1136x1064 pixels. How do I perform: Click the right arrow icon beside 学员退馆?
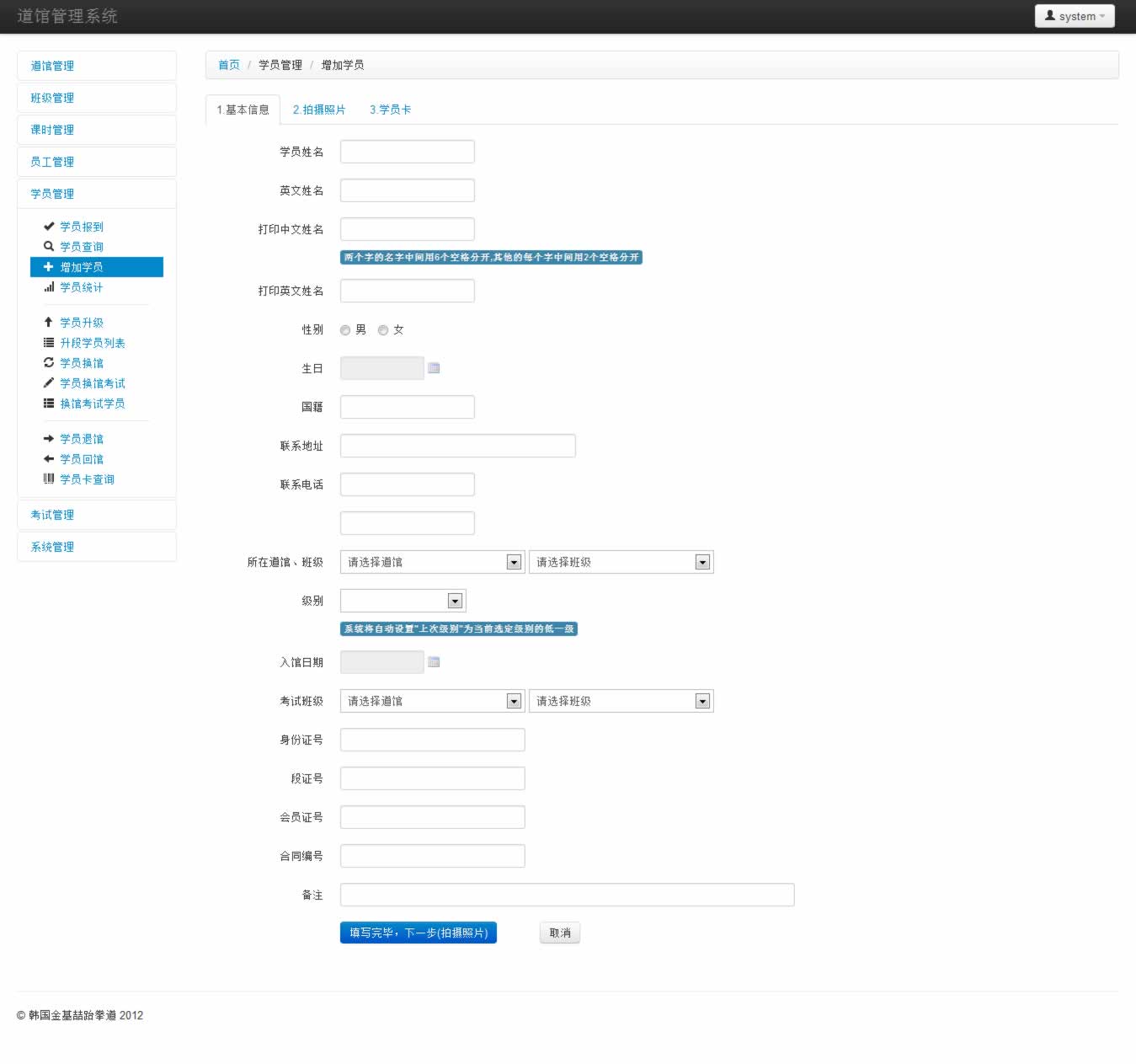tap(49, 439)
